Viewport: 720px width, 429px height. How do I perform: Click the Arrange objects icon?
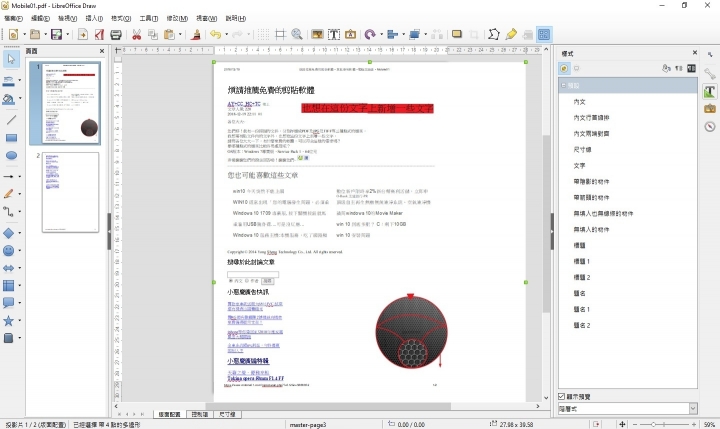pos(414,34)
